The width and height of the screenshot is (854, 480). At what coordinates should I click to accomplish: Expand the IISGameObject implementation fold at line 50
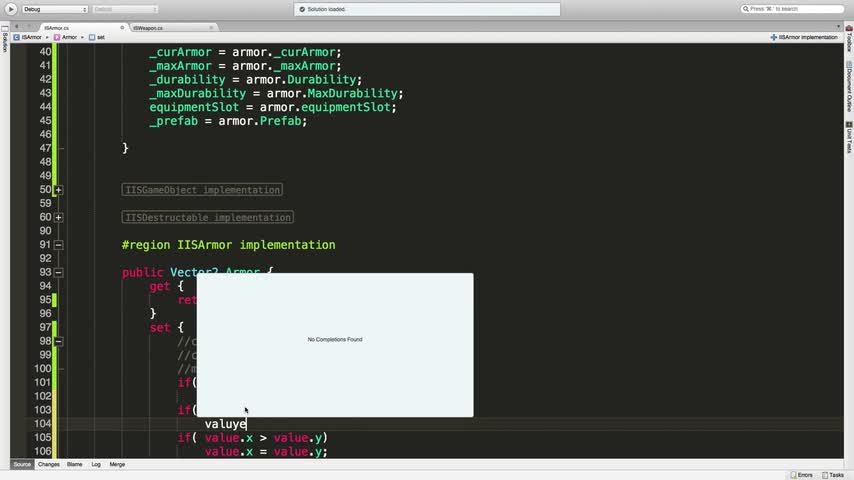coord(58,190)
